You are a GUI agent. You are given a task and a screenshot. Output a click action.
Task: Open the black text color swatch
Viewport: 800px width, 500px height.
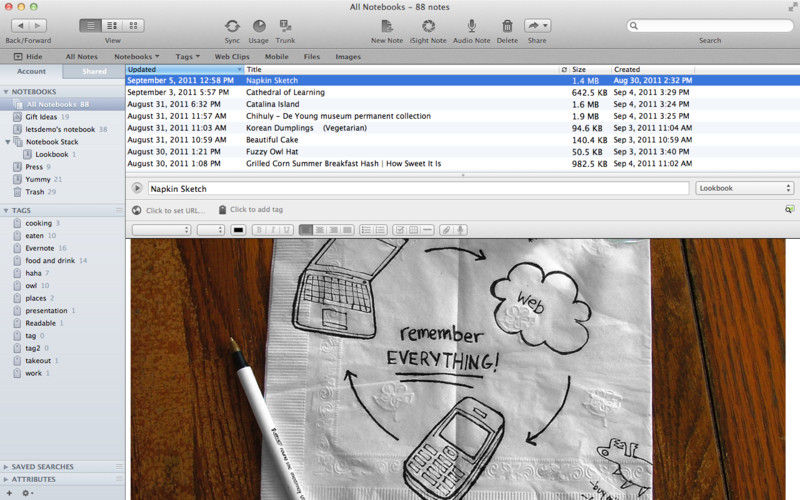(x=238, y=230)
